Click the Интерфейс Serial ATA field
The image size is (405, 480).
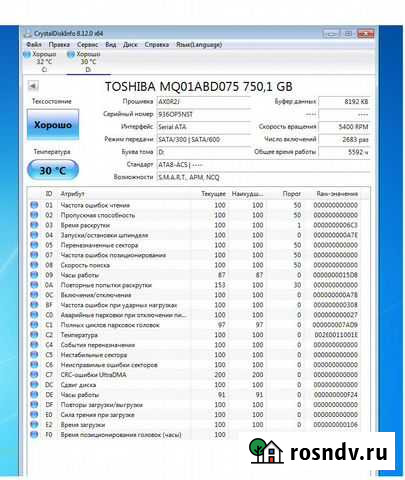coord(203,127)
